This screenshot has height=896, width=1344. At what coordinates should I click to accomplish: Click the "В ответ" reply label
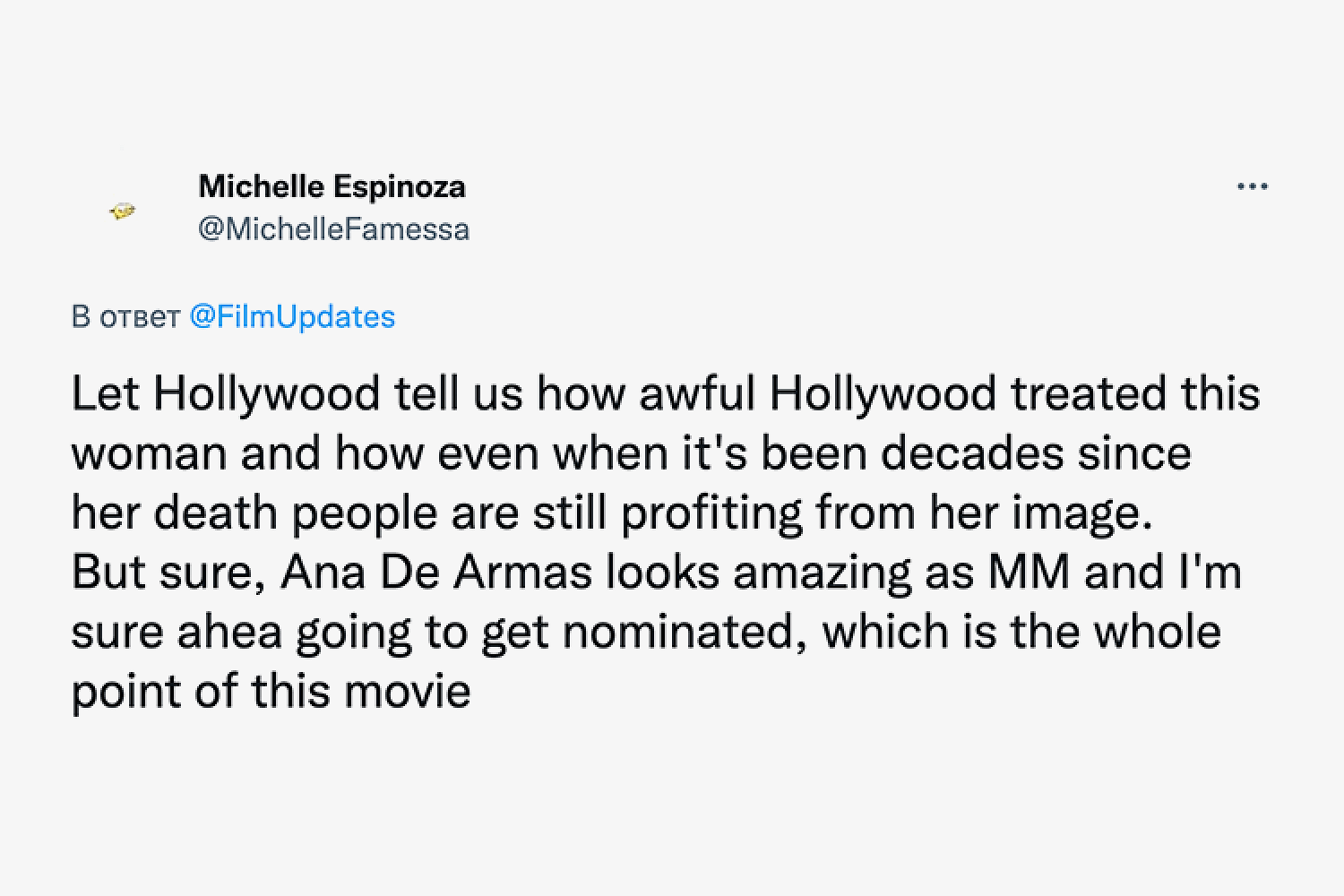[126, 317]
